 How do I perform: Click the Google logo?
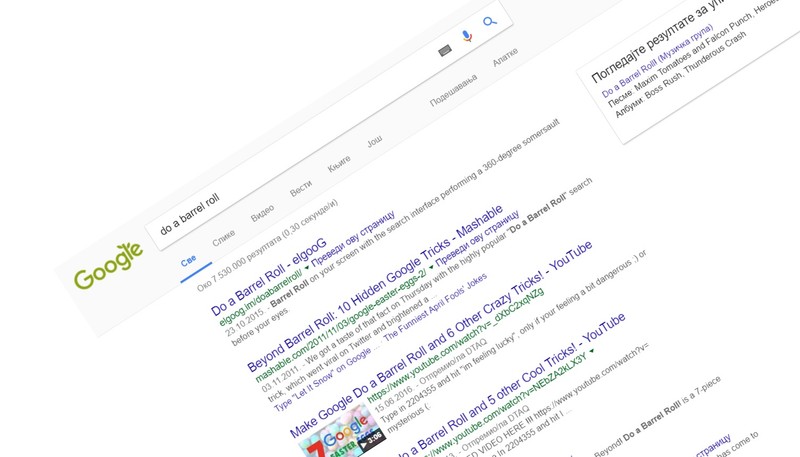click(x=108, y=266)
